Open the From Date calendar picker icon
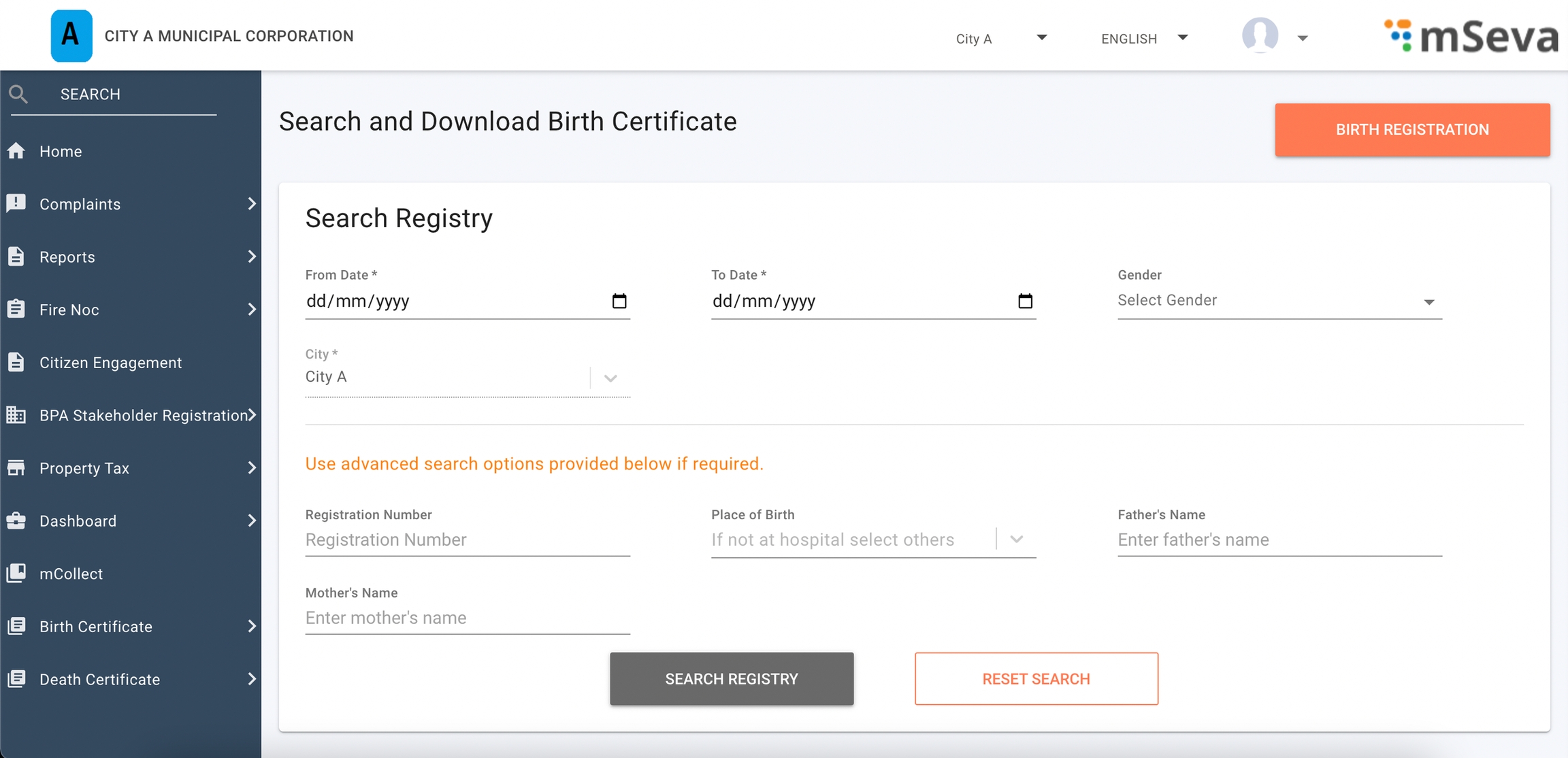The image size is (1568, 758). 619,301
